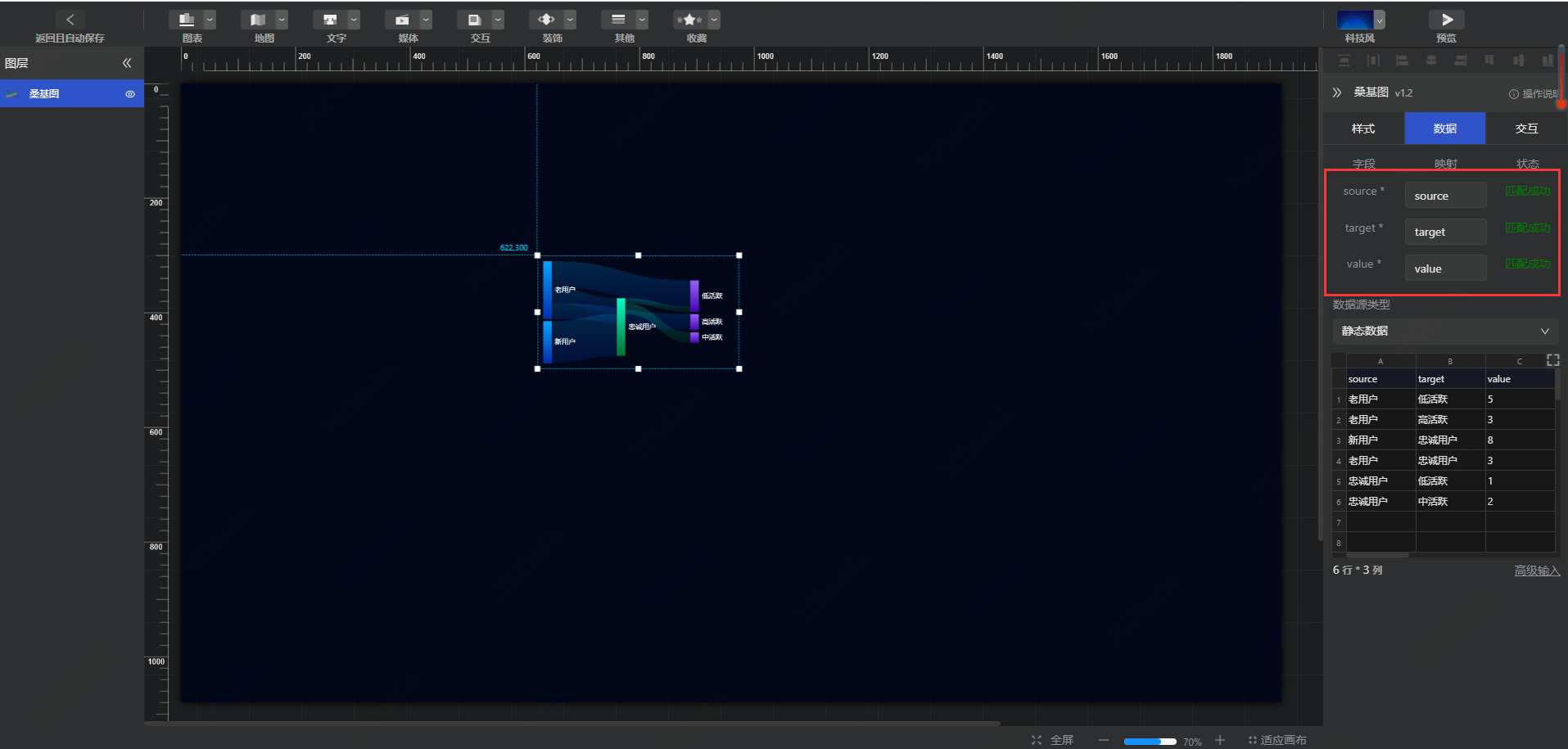Click the source header cell in the data table
This screenshot has width=1568, height=749.
tap(1380, 379)
